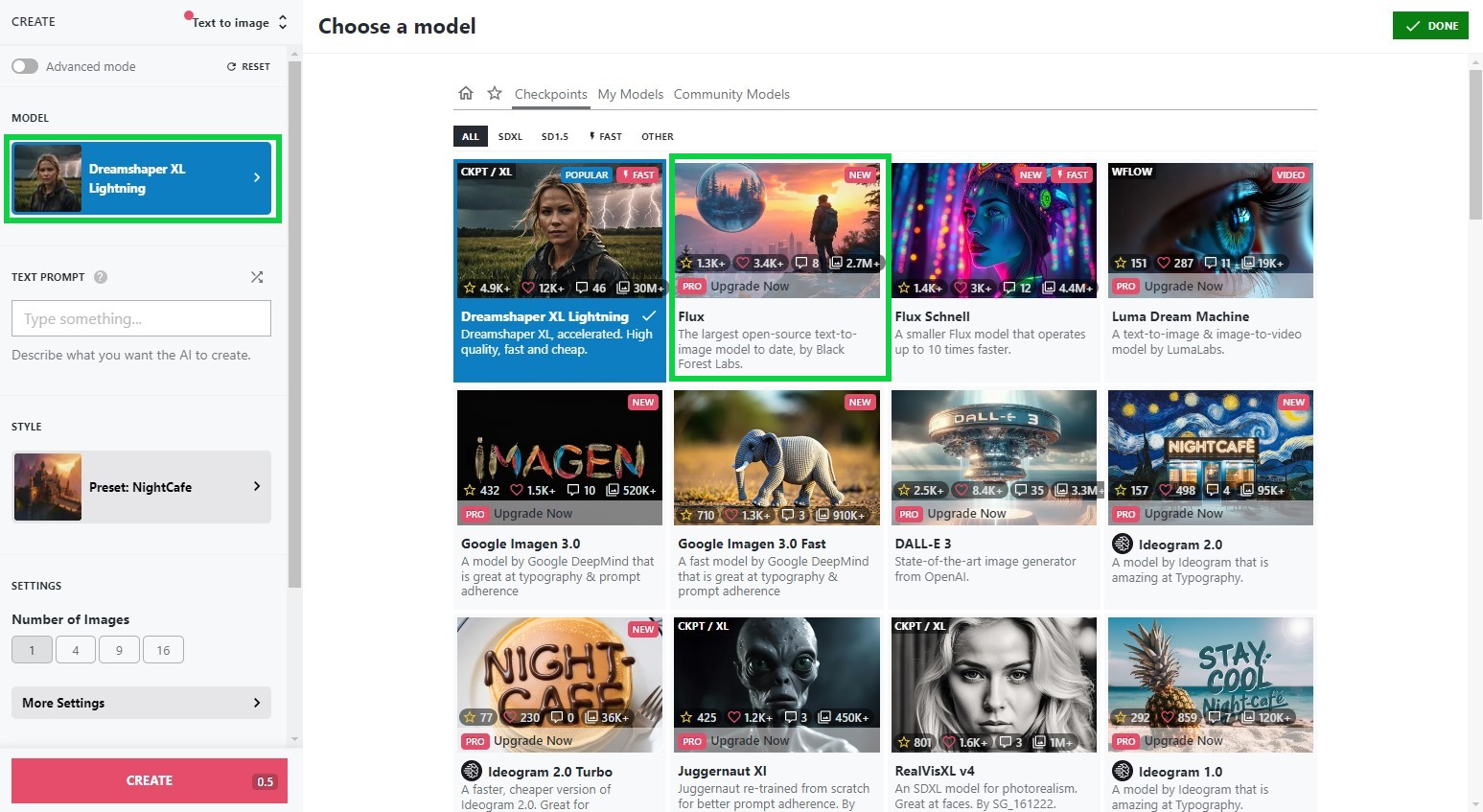
Task: Click the star rating on Dreamshaper XL card
Action: (470, 288)
